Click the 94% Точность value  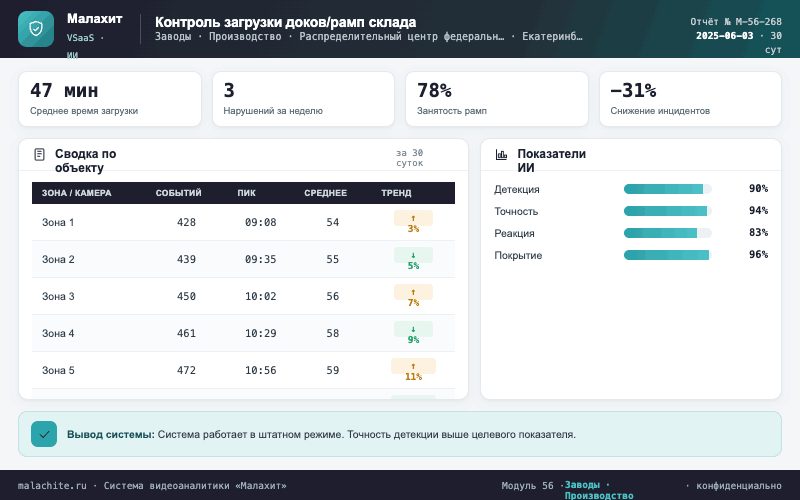(x=758, y=211)
